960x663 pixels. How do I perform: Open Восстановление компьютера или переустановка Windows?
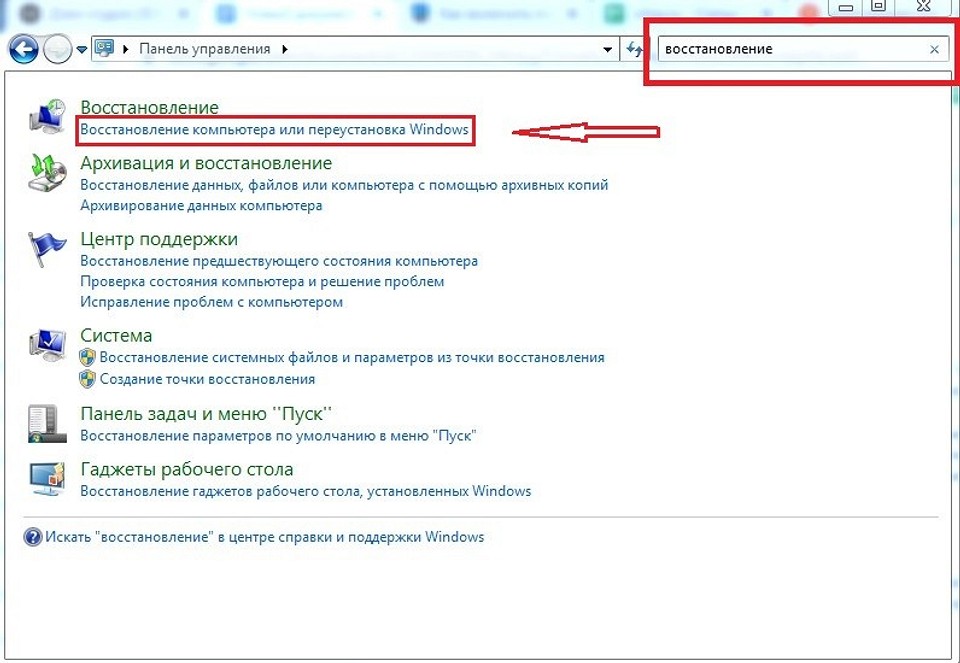click(x=274, y=130)
